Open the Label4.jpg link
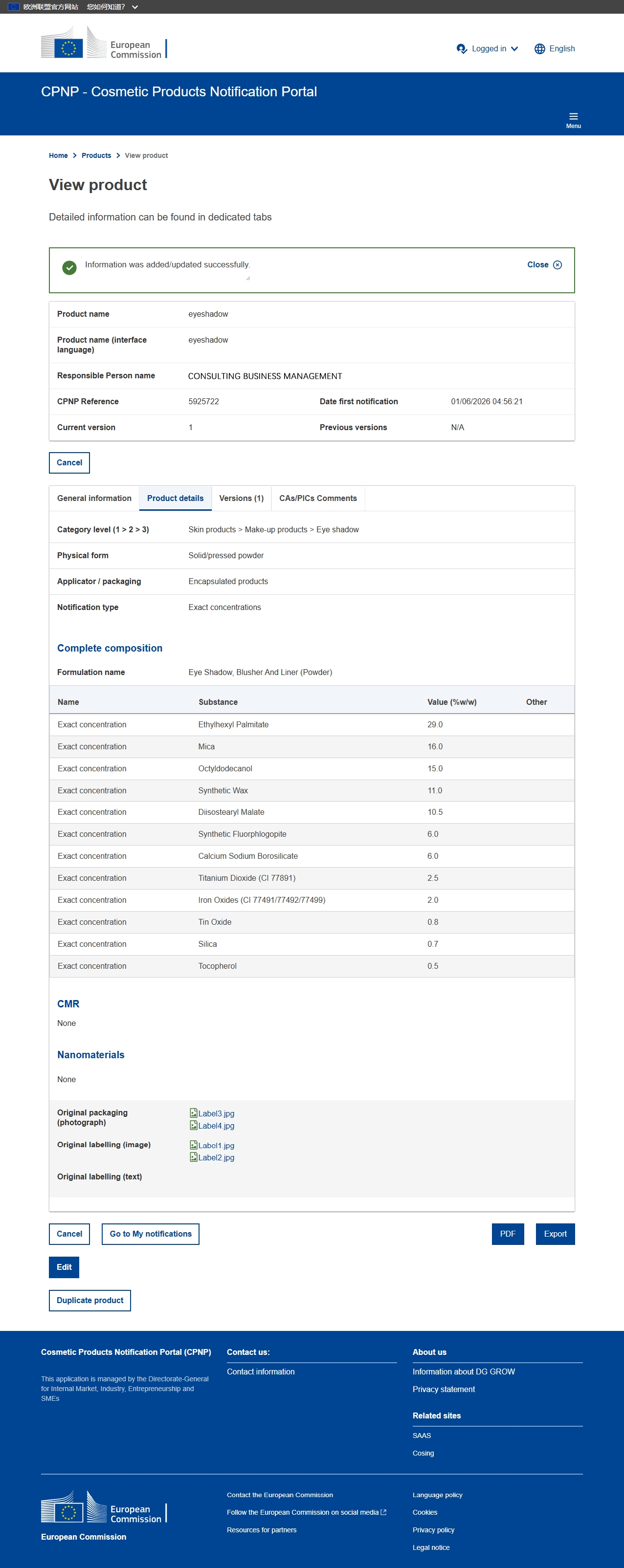This screenshot has height=1568, width=624. 216,1126
